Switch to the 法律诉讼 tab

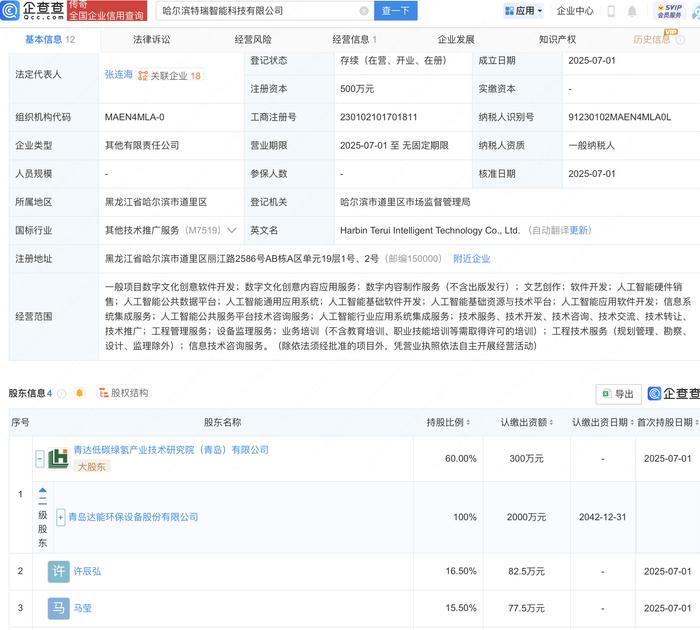click(x=151, y=39)
